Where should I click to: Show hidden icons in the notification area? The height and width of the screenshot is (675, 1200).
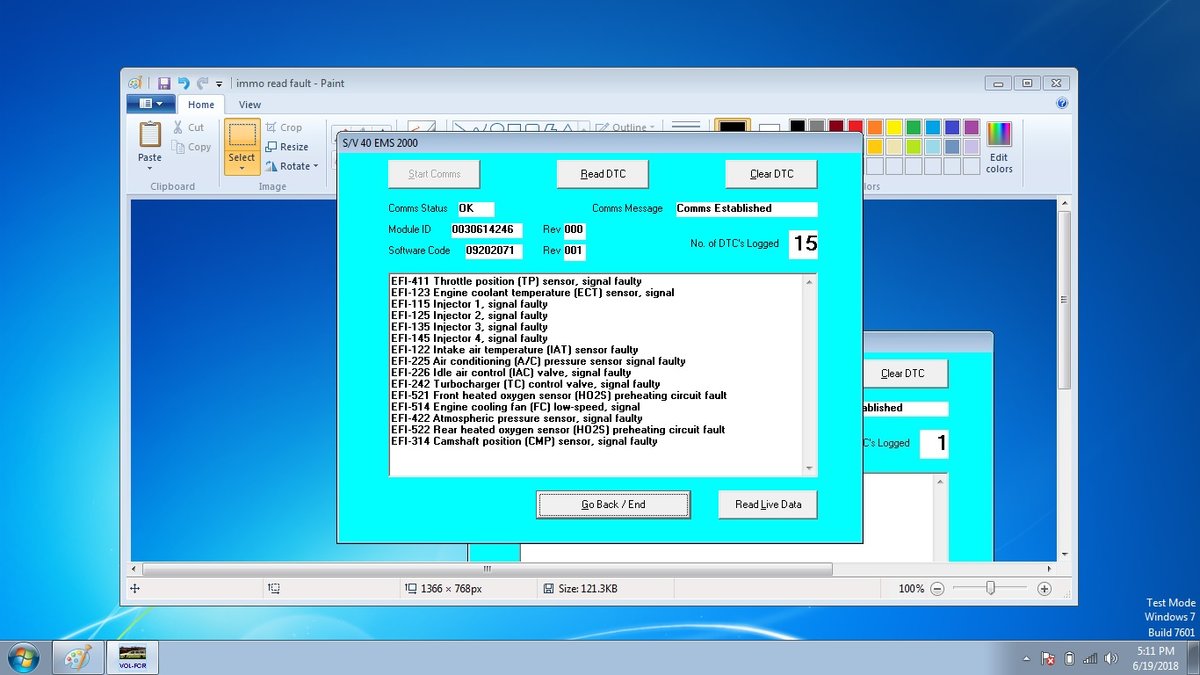[1025, 658]
